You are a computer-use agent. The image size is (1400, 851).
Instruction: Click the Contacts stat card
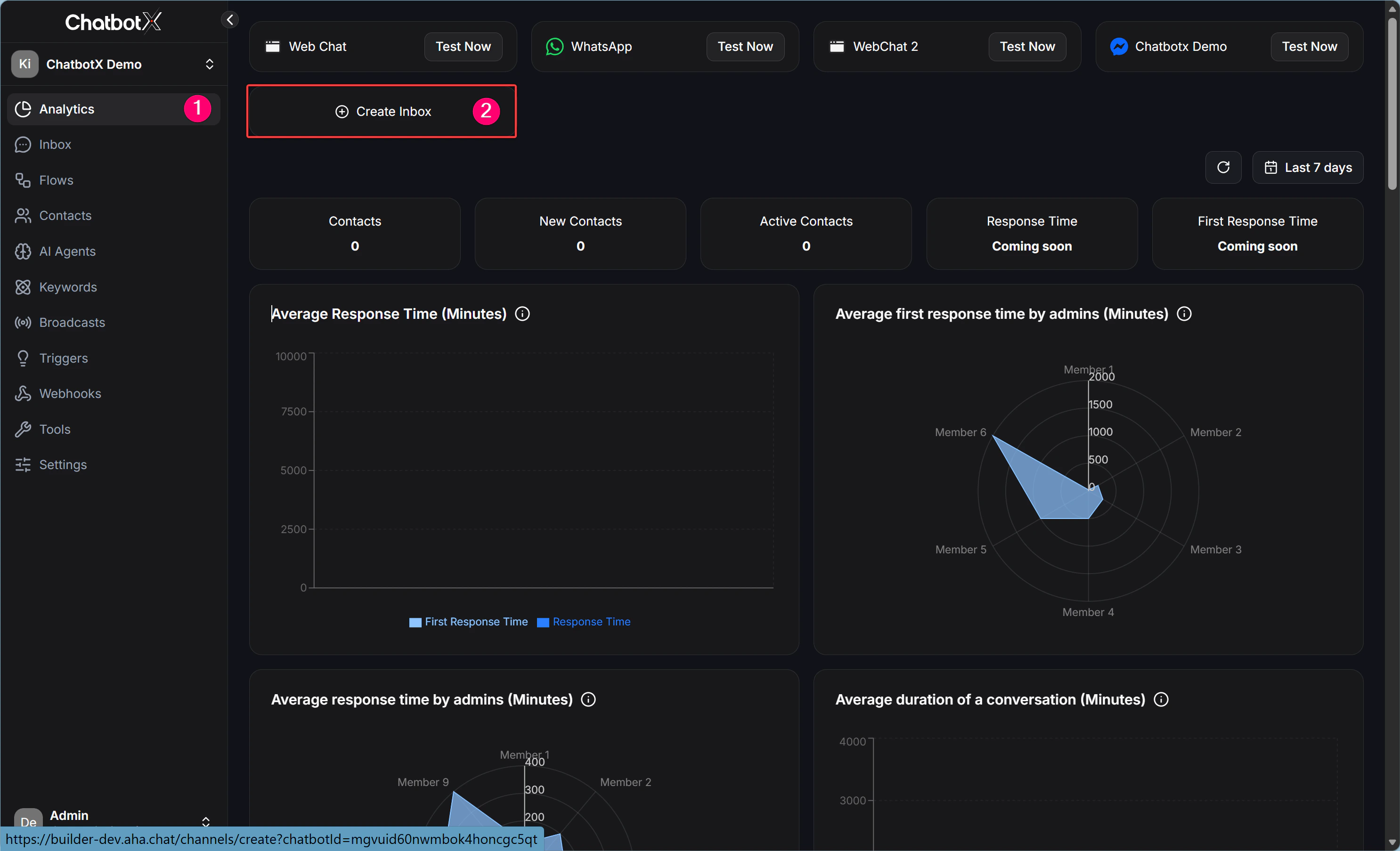355,234
